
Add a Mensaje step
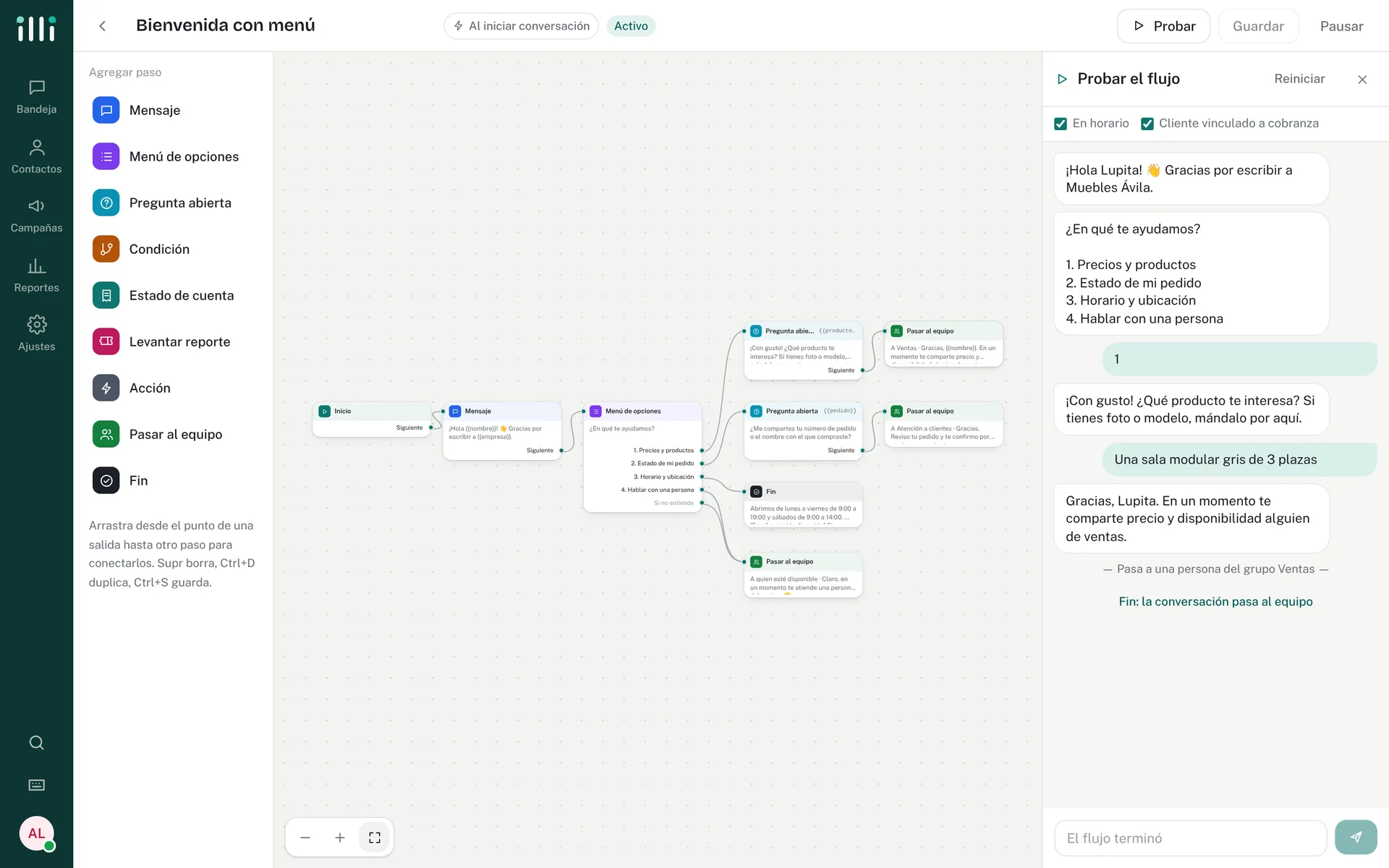pos(174,110)
